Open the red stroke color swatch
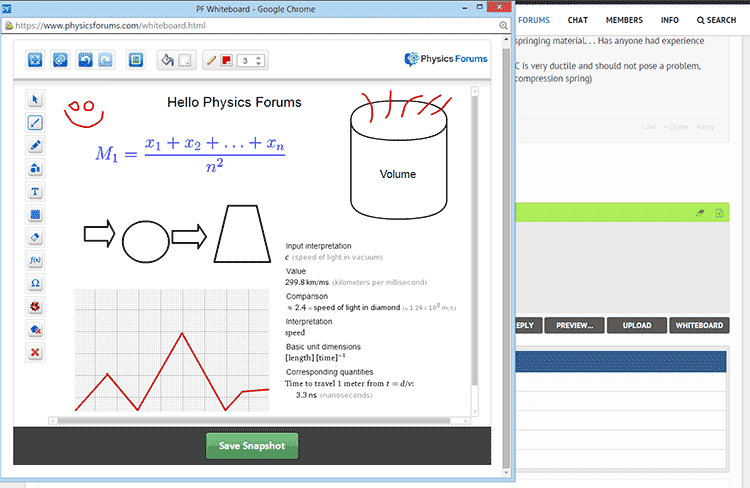The height and width of the screenshot is (488, 750). coord(226,60)
